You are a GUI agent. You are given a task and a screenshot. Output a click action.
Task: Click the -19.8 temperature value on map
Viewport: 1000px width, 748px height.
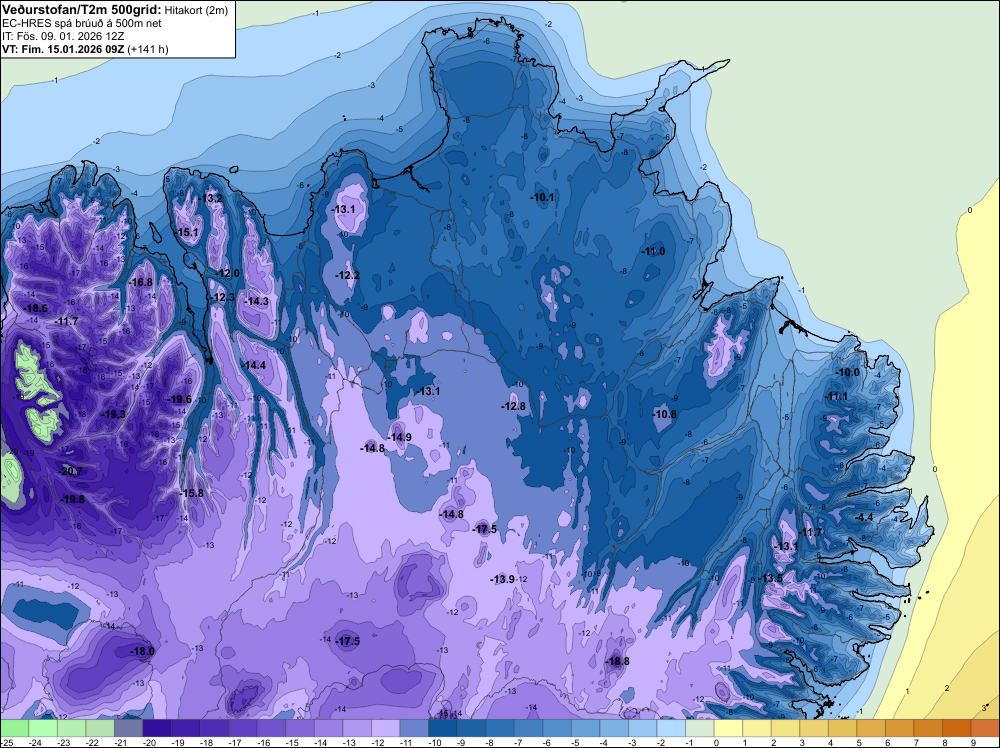click(72, 499)
